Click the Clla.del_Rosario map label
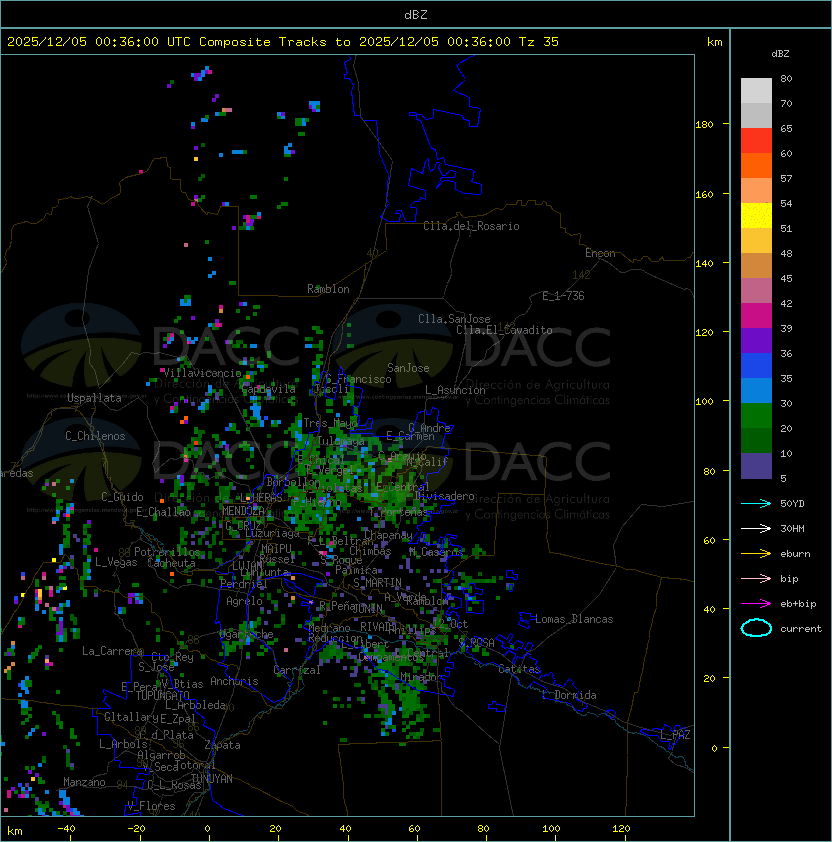 (471, 226)
